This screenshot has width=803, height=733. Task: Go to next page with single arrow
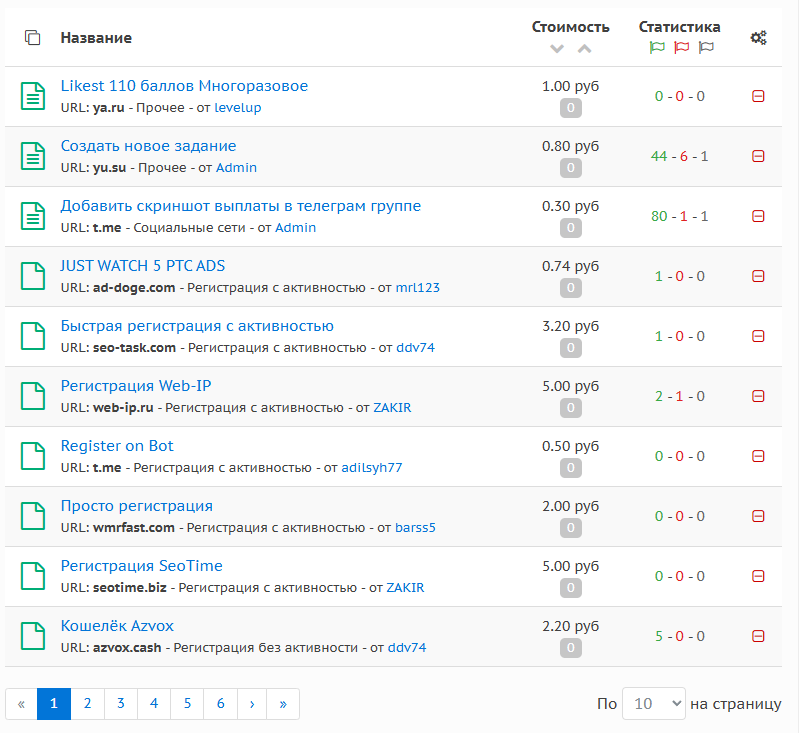pos(251,704)
